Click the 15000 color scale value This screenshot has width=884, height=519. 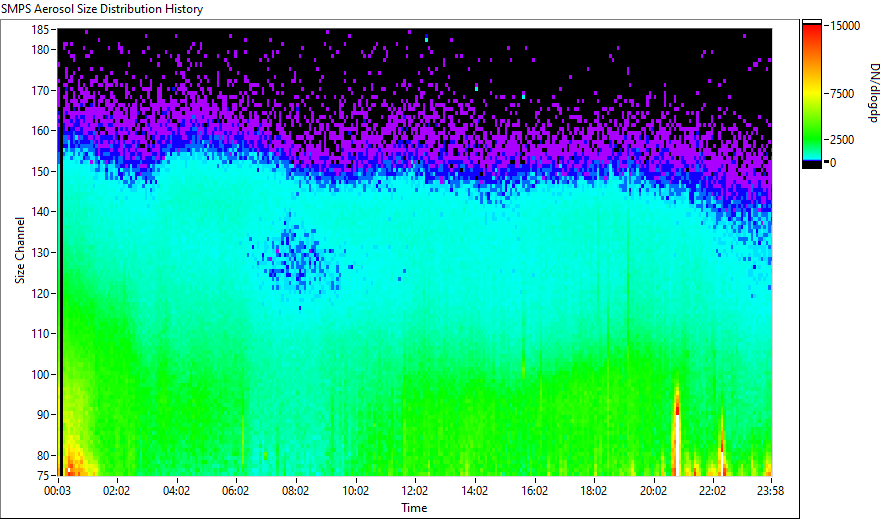click(x=845, y=26)
